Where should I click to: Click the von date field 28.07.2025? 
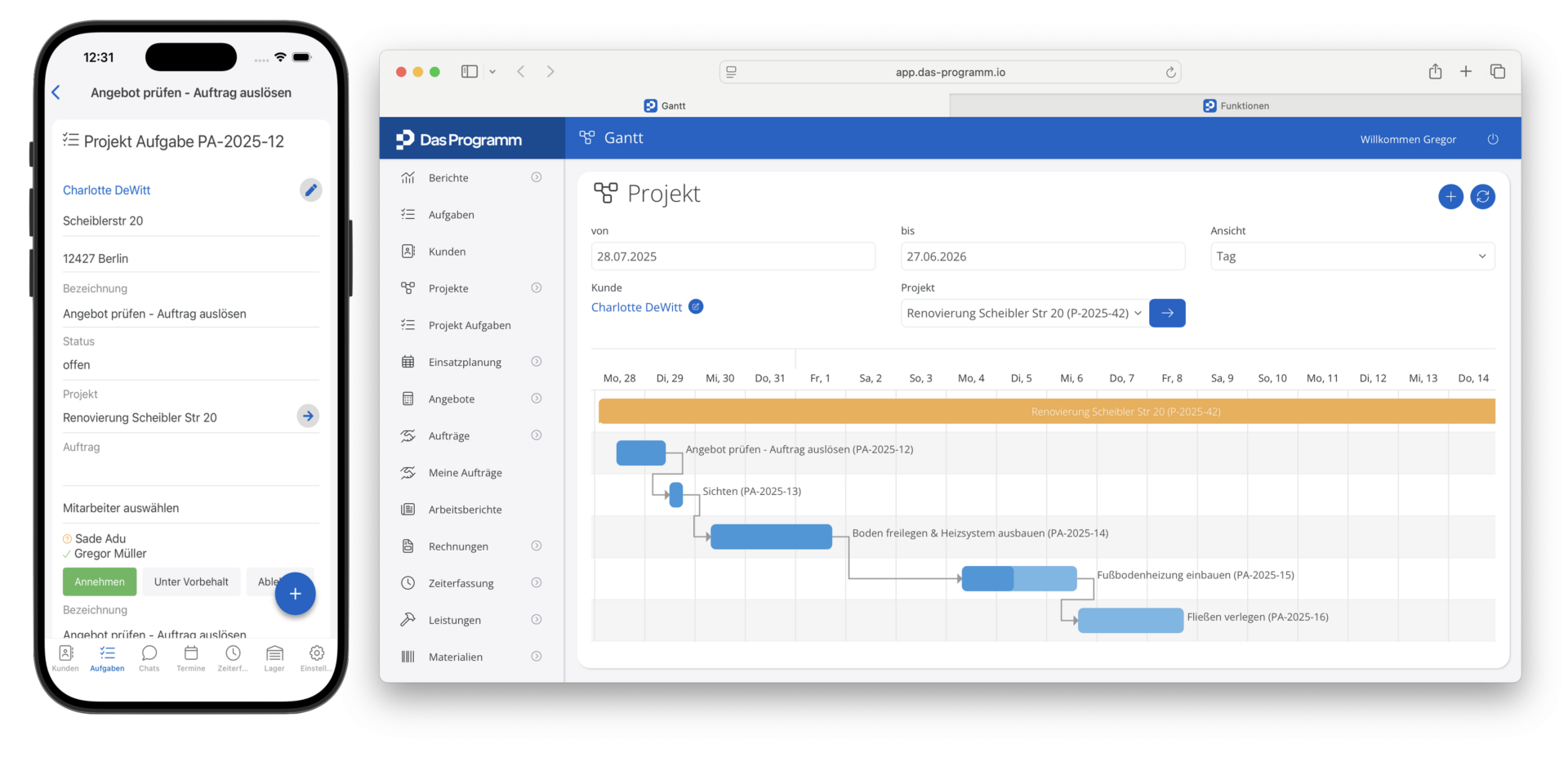tap(733, 256)
